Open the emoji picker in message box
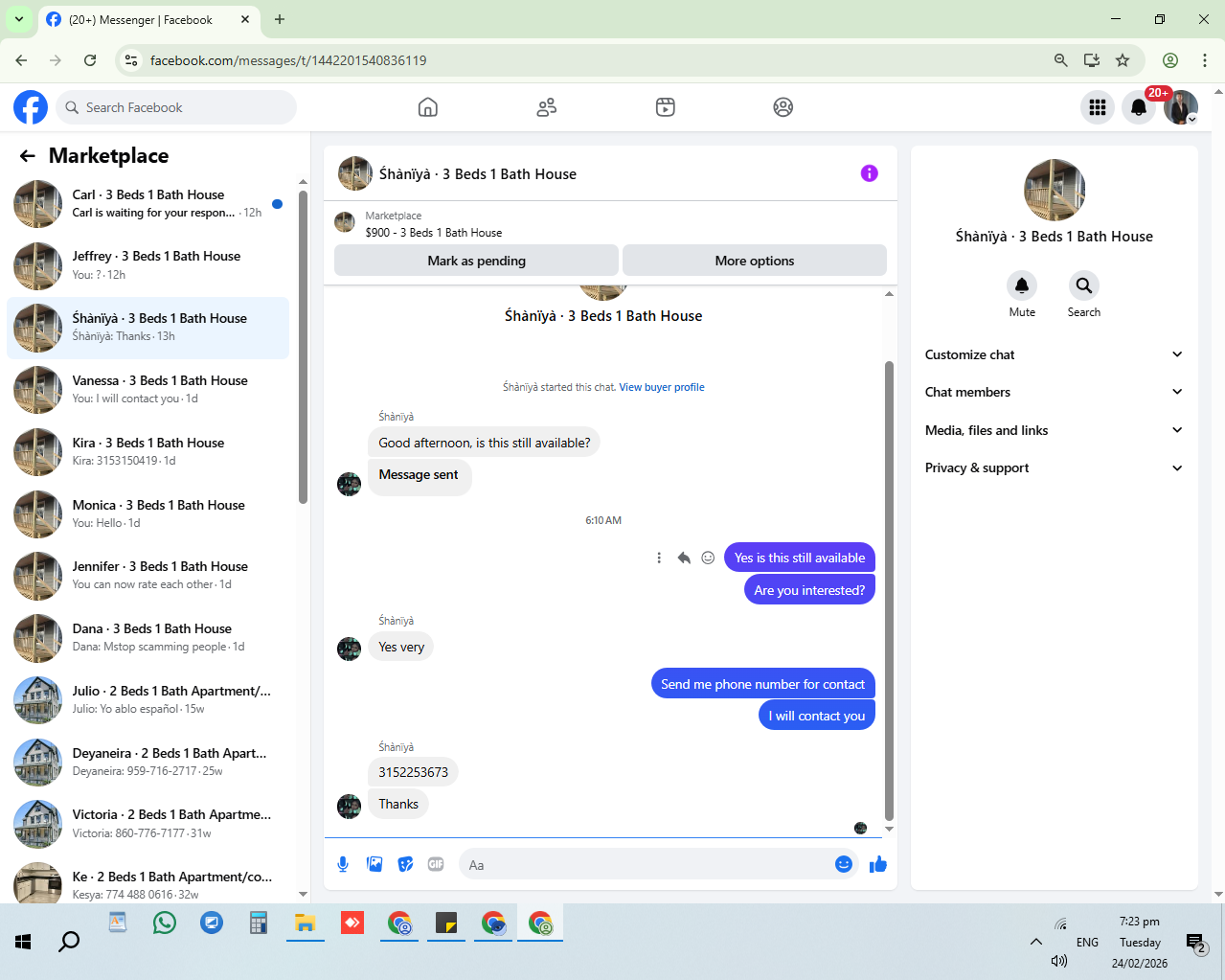 844,864
